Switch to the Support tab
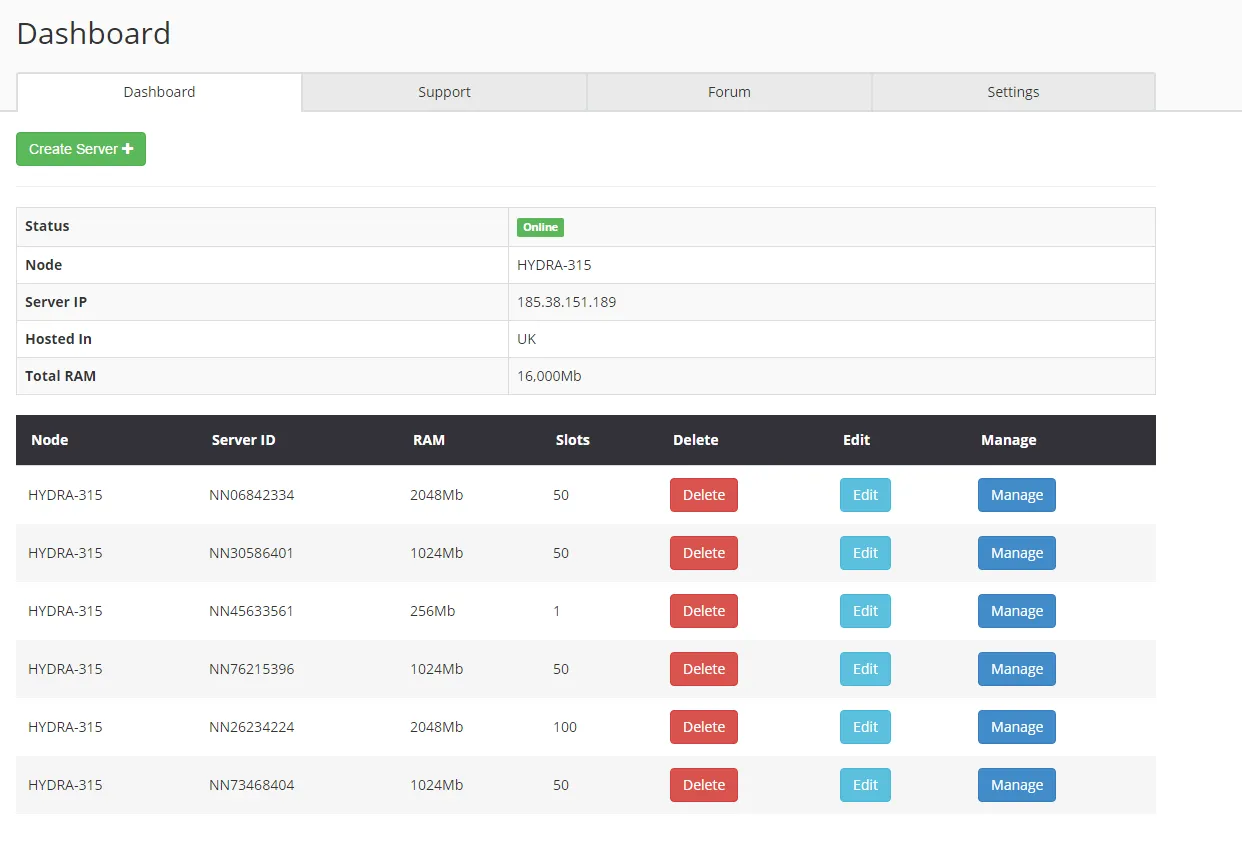1242x844 pixels. point(444,92)
